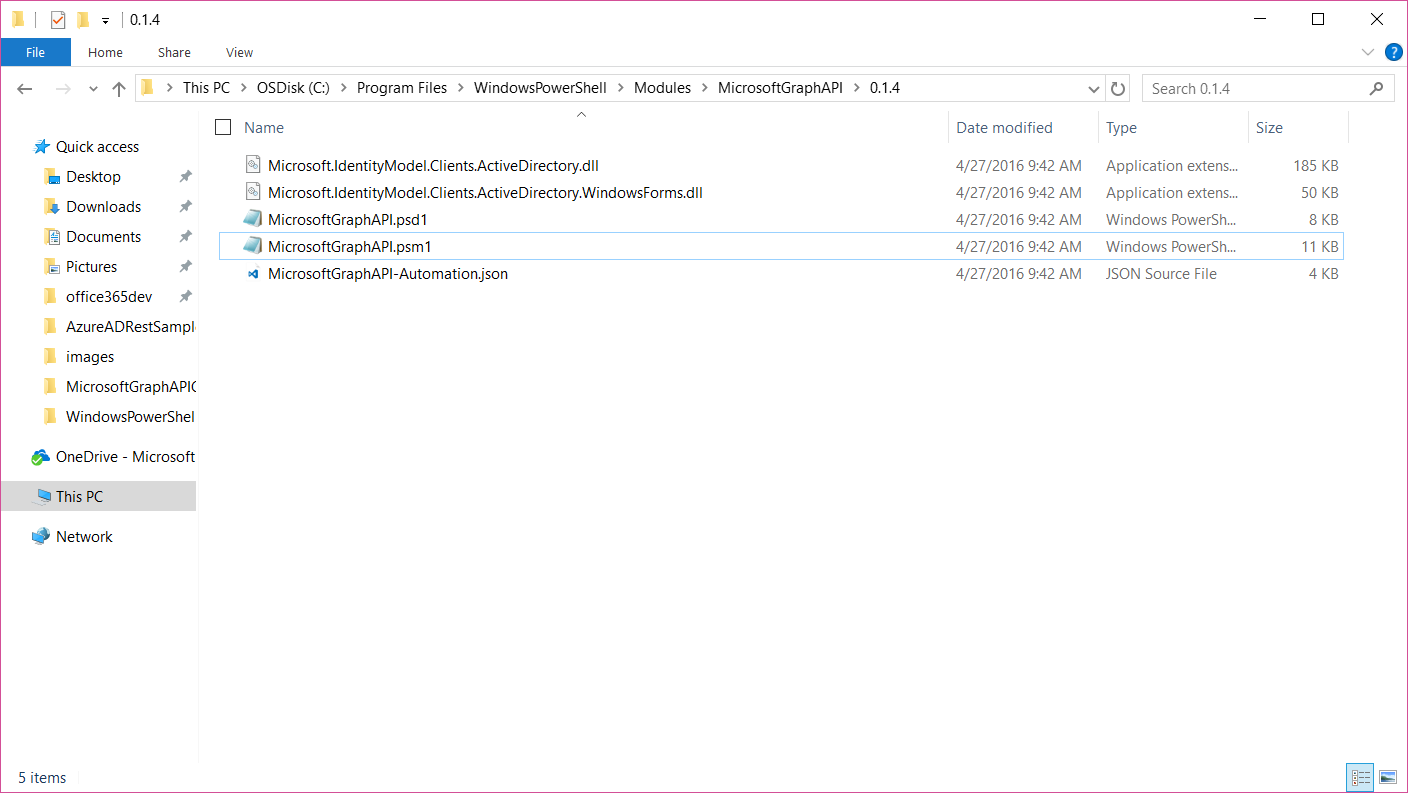The image size is (1408, 793).
Task: Open the address bar history dropdown
Action: (1093, 88)
